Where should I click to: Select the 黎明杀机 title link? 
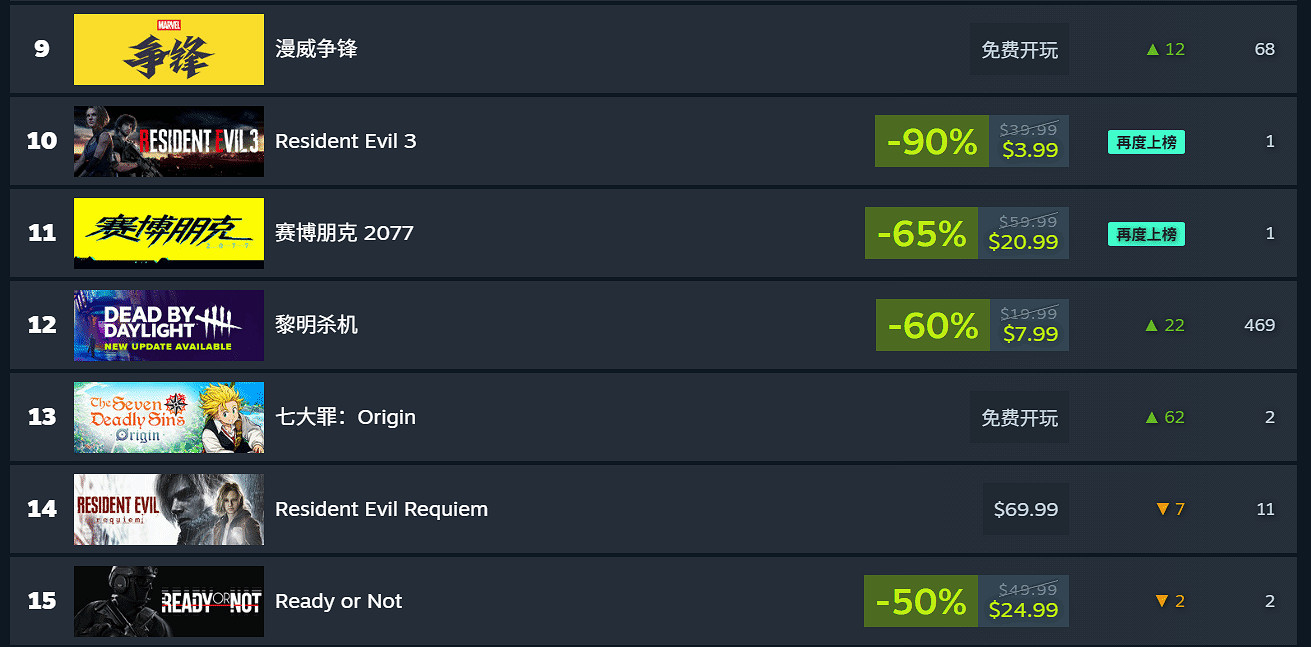point(316,325)
